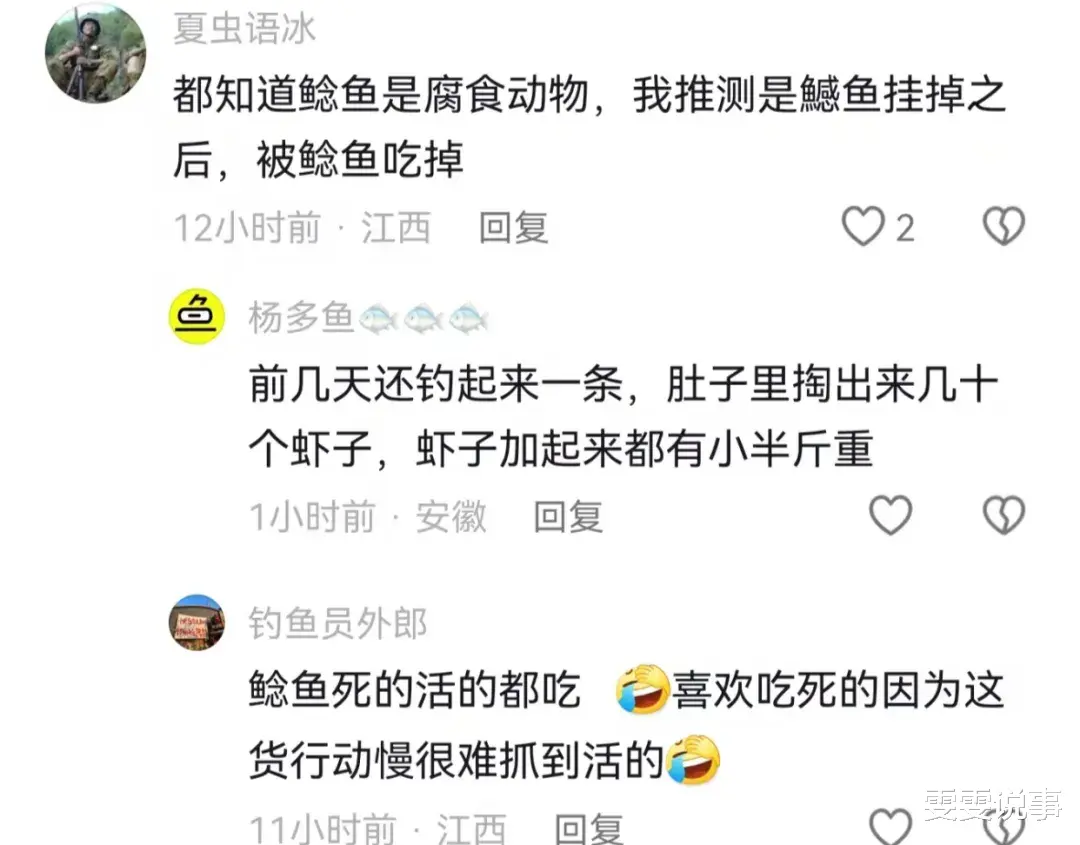Select comment text about 鲶鱼是腐食动物
Viewport: 1080px width, 845px height.
[x=590, y=127]
